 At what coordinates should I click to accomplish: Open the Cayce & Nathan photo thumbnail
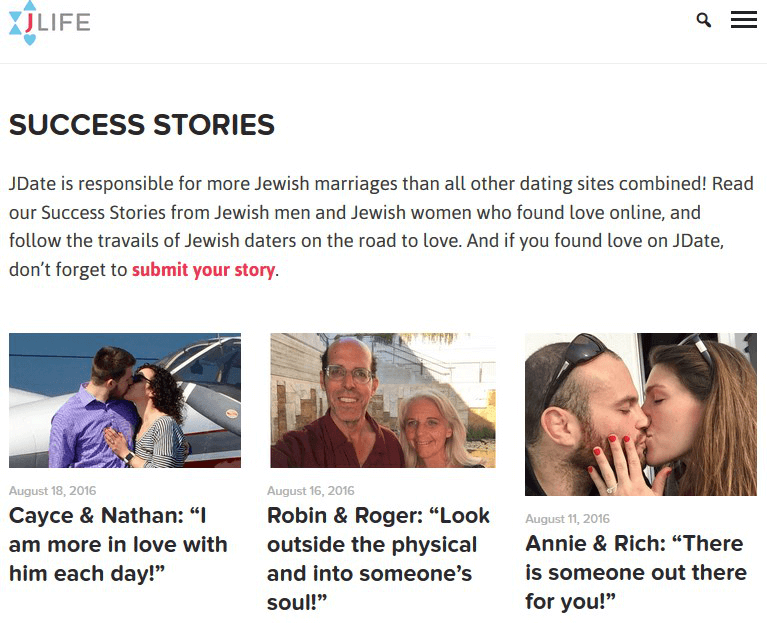click(125, 400)
